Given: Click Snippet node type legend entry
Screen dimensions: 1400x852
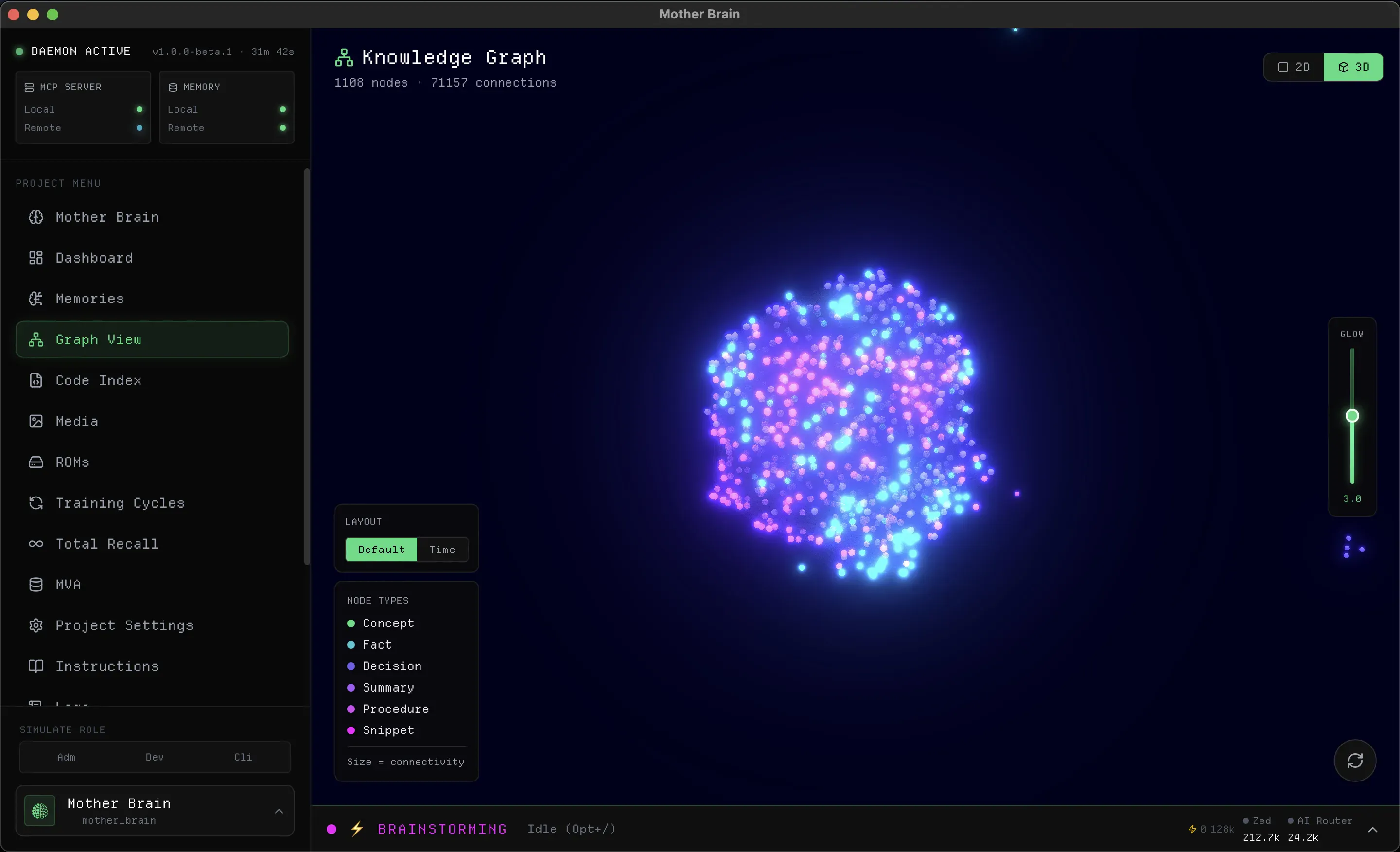Looking at the screenshot, I should pyautogui.click(x=381, y=730).
